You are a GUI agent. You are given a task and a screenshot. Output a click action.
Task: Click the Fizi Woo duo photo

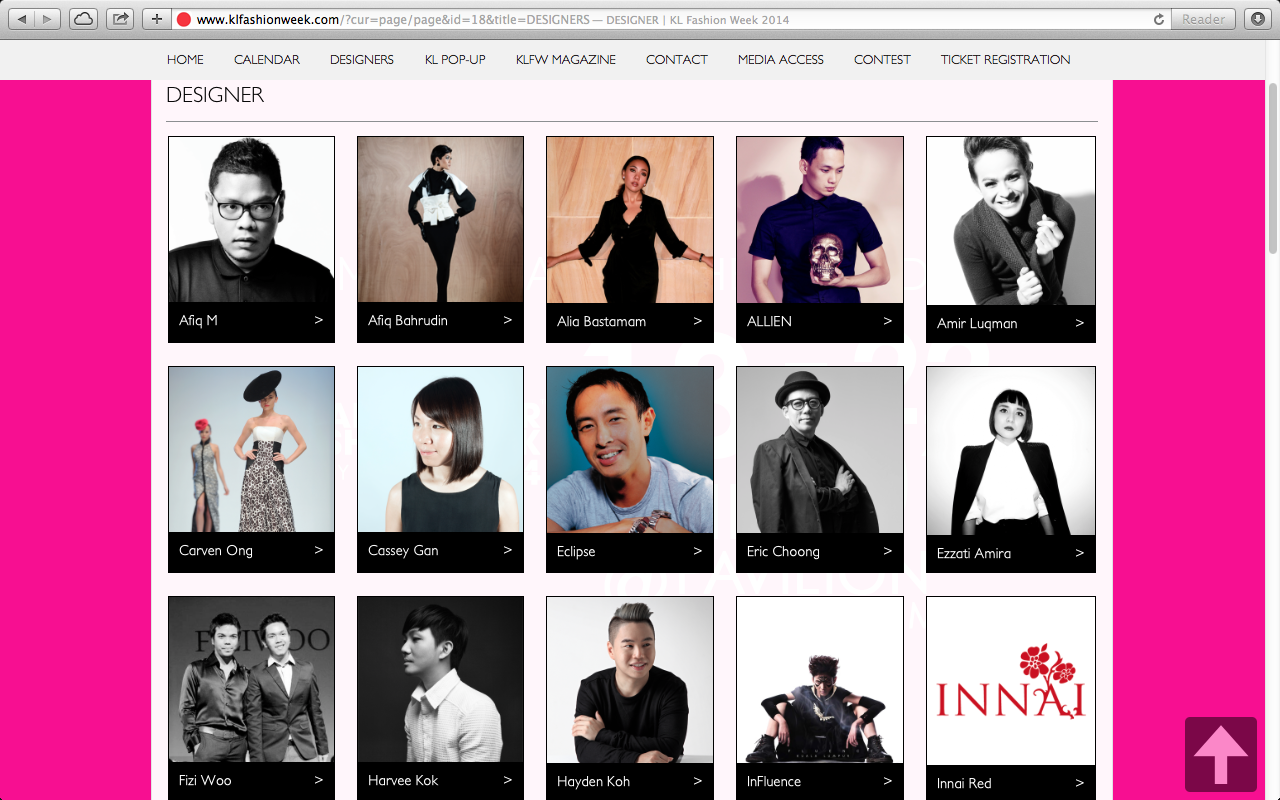coord(251,680)
